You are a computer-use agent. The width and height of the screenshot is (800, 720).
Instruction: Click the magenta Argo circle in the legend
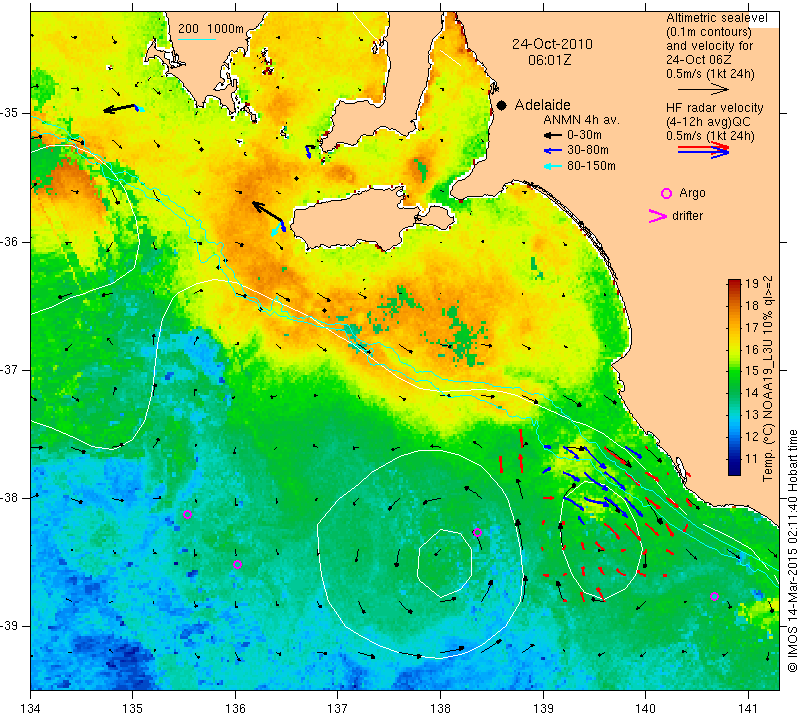point(666,193)
